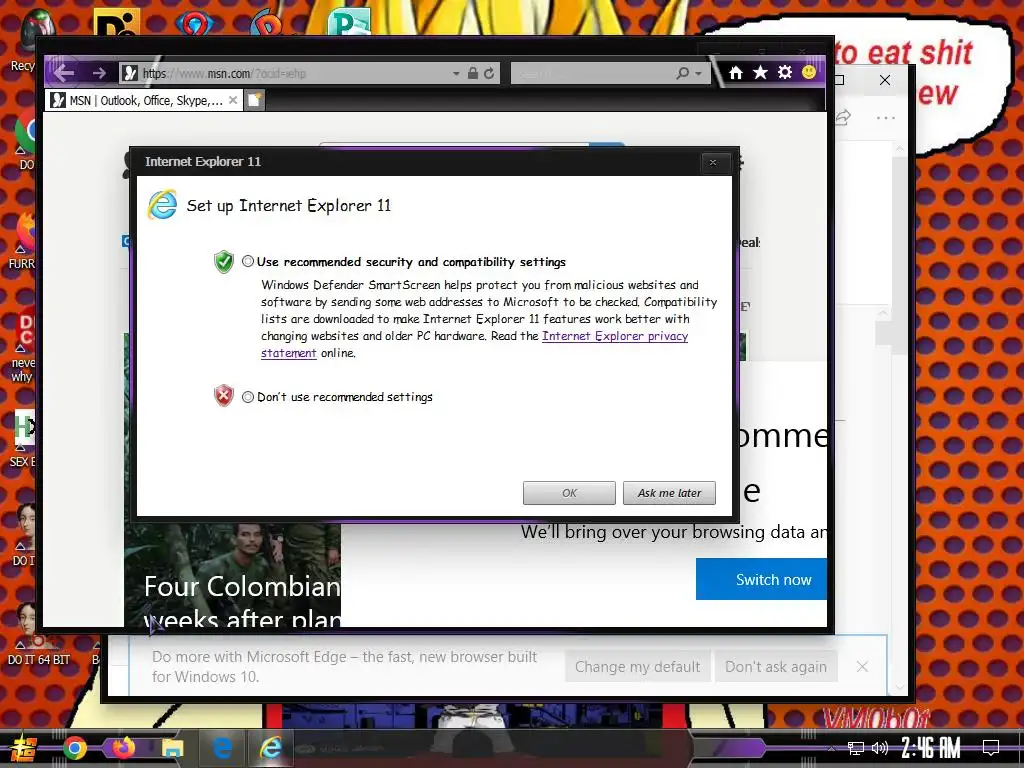The width and height of the screenshot is (1024, 768).
Task: Open the Publisher desktop icon
Action: click(x=348, y=22)
